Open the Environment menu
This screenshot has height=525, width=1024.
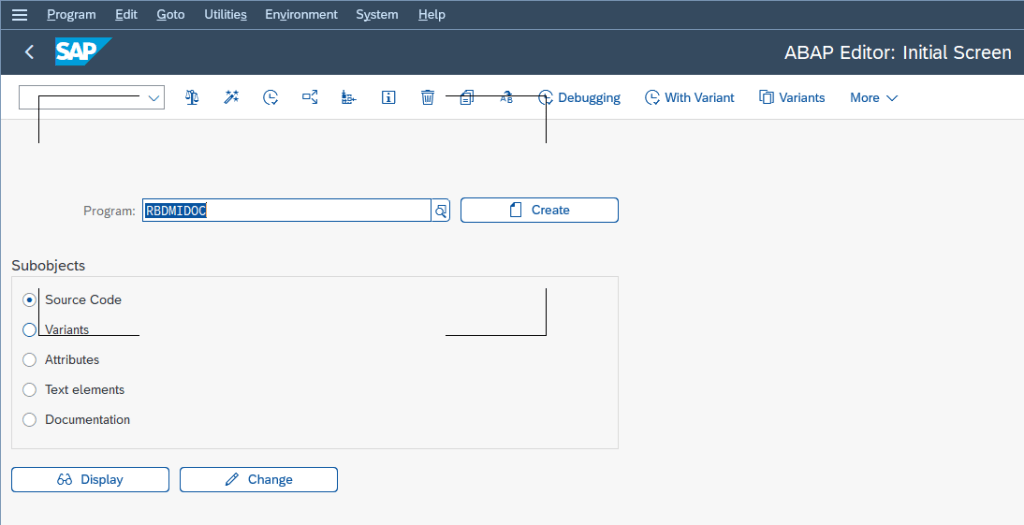click(301, 15)
